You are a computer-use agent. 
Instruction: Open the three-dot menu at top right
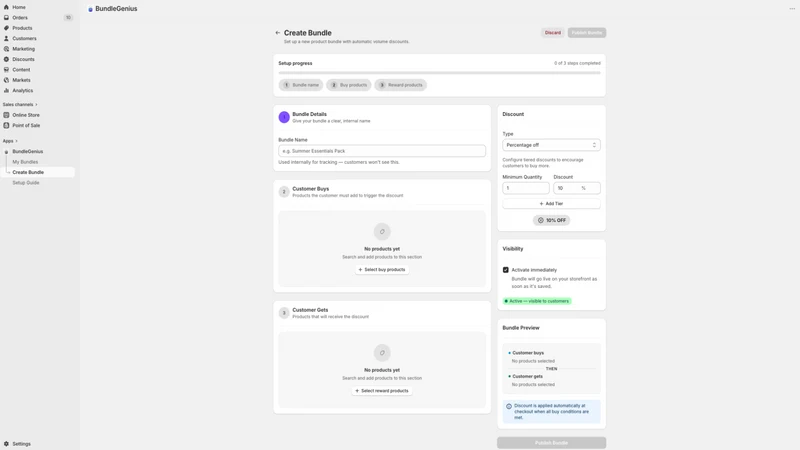792,8
